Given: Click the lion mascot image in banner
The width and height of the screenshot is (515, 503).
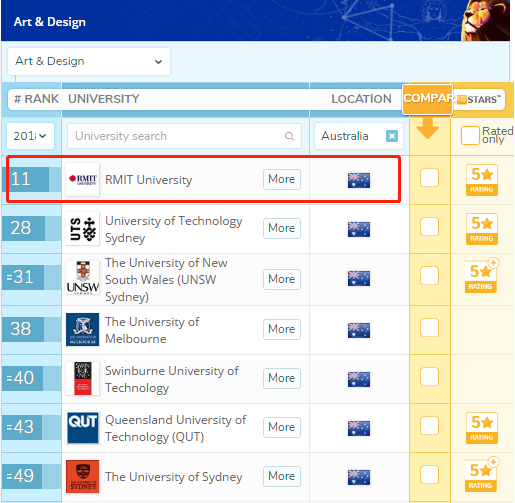Looking at the screenshot, I should coord(485,20).
